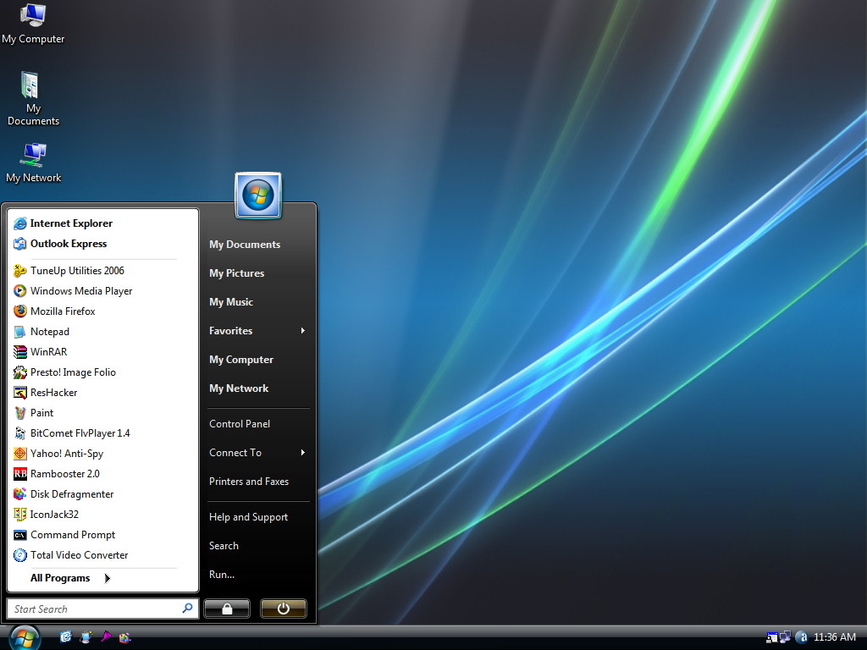Launch Command Prompt
Screen dimensions: 867x650
pos(72,535)
